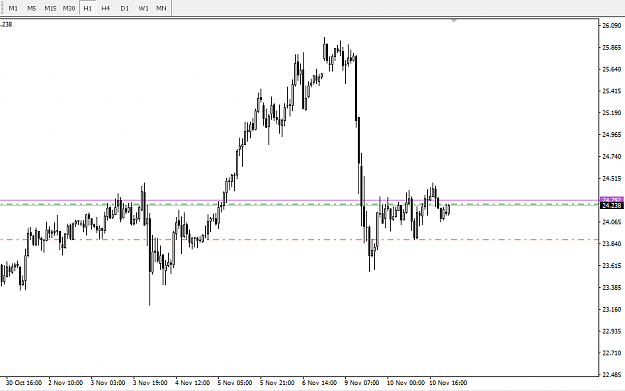625x391 pixels.
Task: Click the 24.515 price scale value
Action: (611, 179)
